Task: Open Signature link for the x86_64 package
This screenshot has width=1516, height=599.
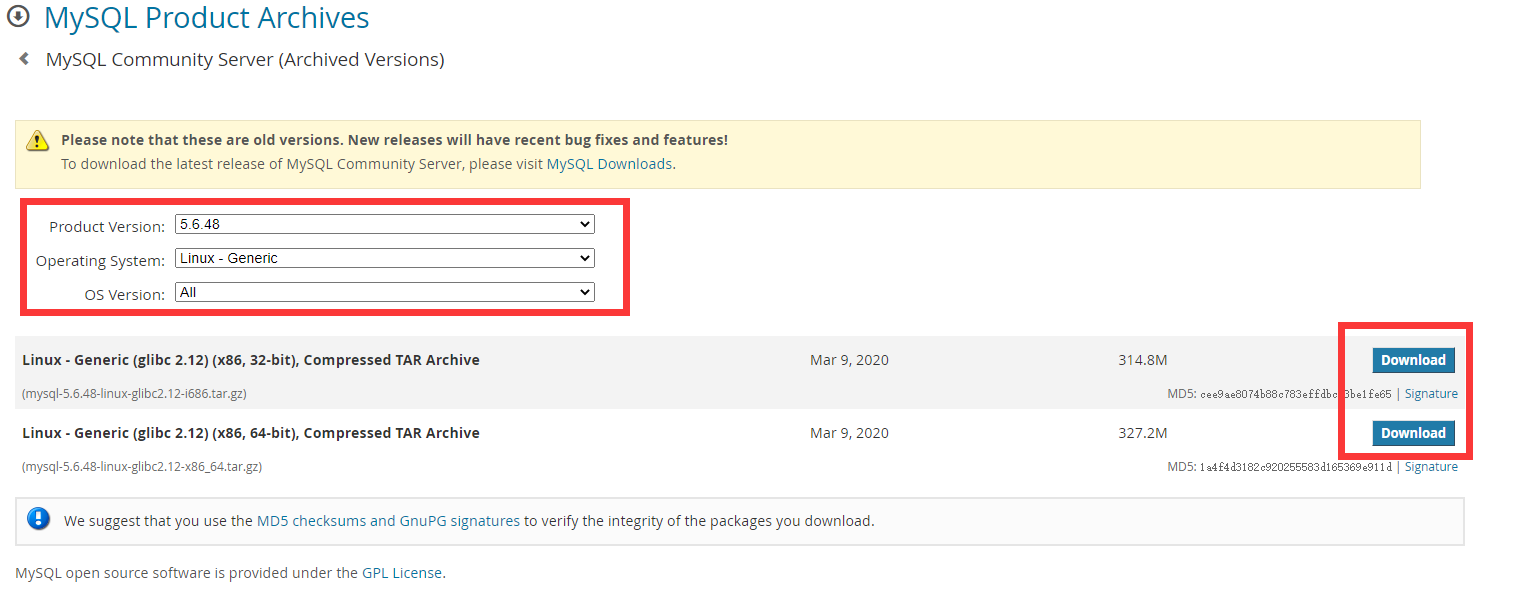Action: pyautogui.click(x=1431, y=467)
